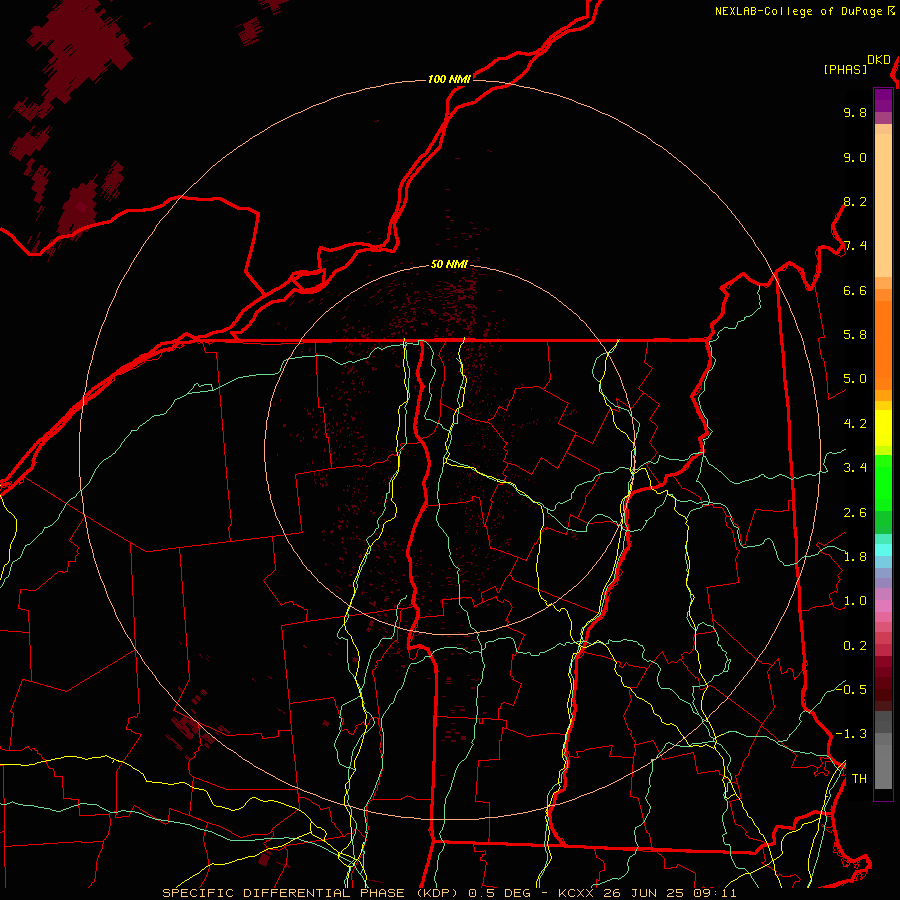Select the 2.6 scale value
This screenshot has width=900, height=900.
855,513
